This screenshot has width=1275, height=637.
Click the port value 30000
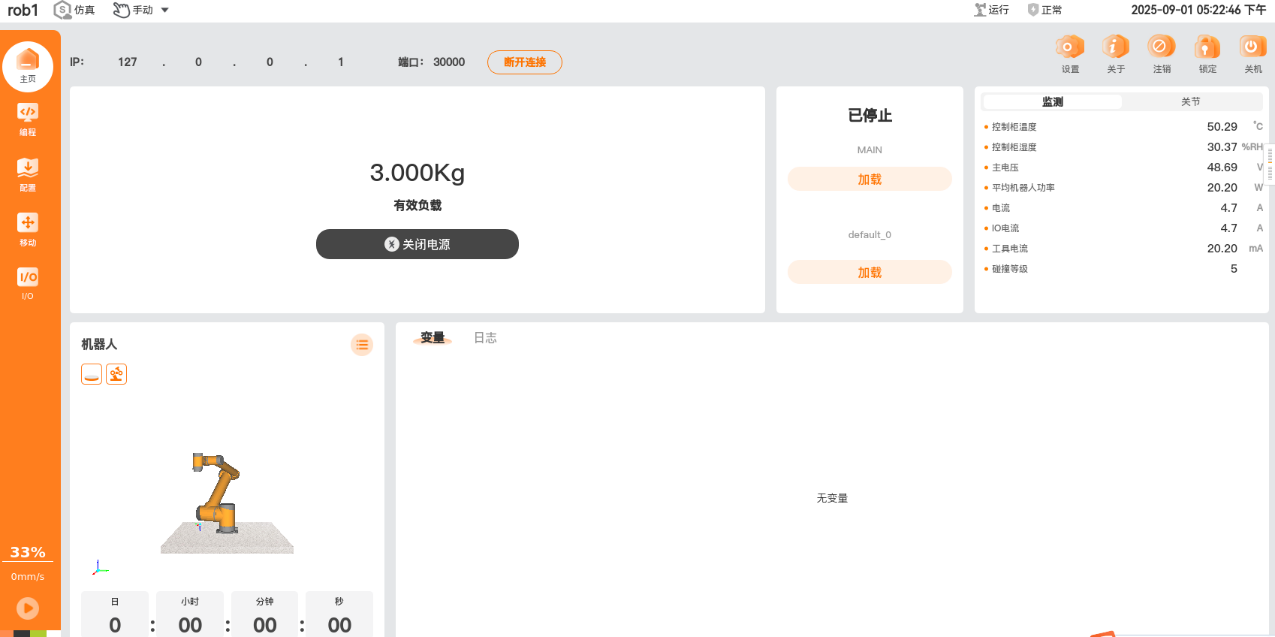click(x=449, y=62)
